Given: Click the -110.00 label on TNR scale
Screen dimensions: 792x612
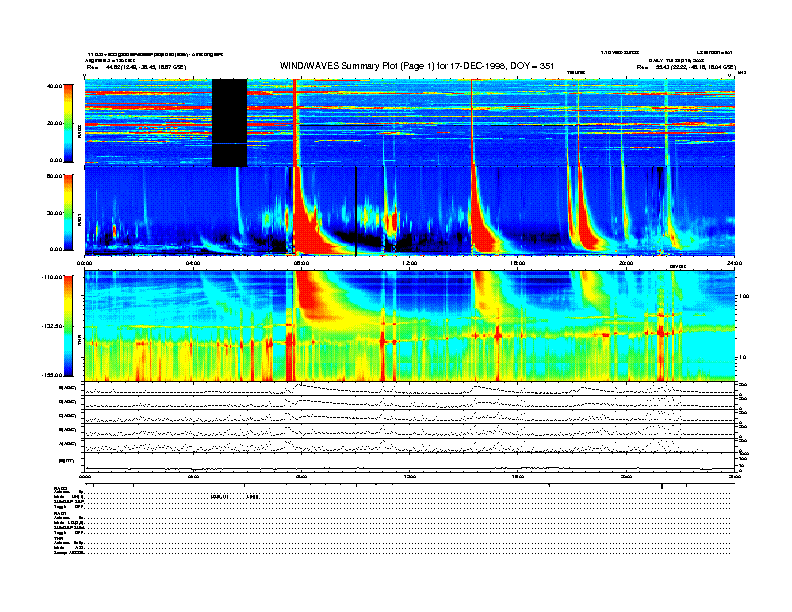Looking at the screenshot, I should [52, 277].
